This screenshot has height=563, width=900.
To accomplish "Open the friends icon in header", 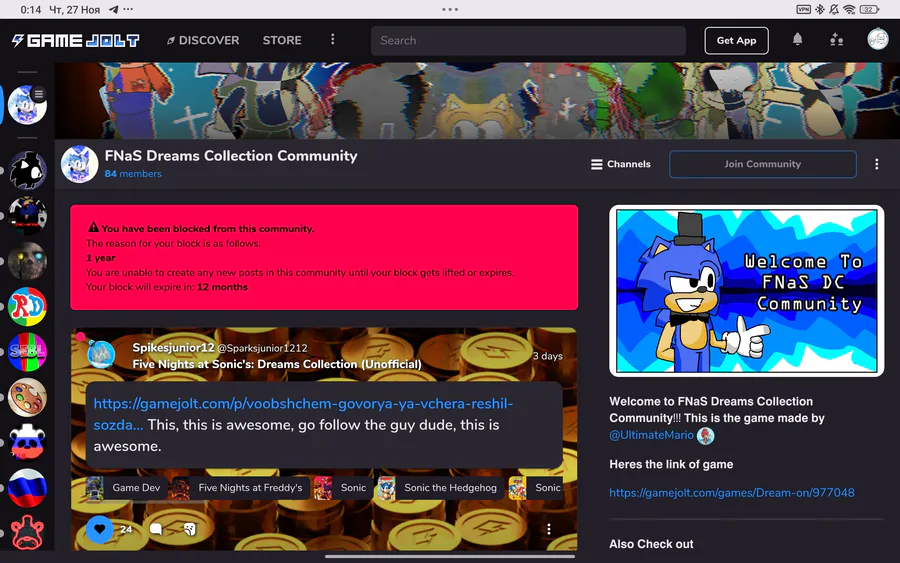I will click(x=836, y=40).
